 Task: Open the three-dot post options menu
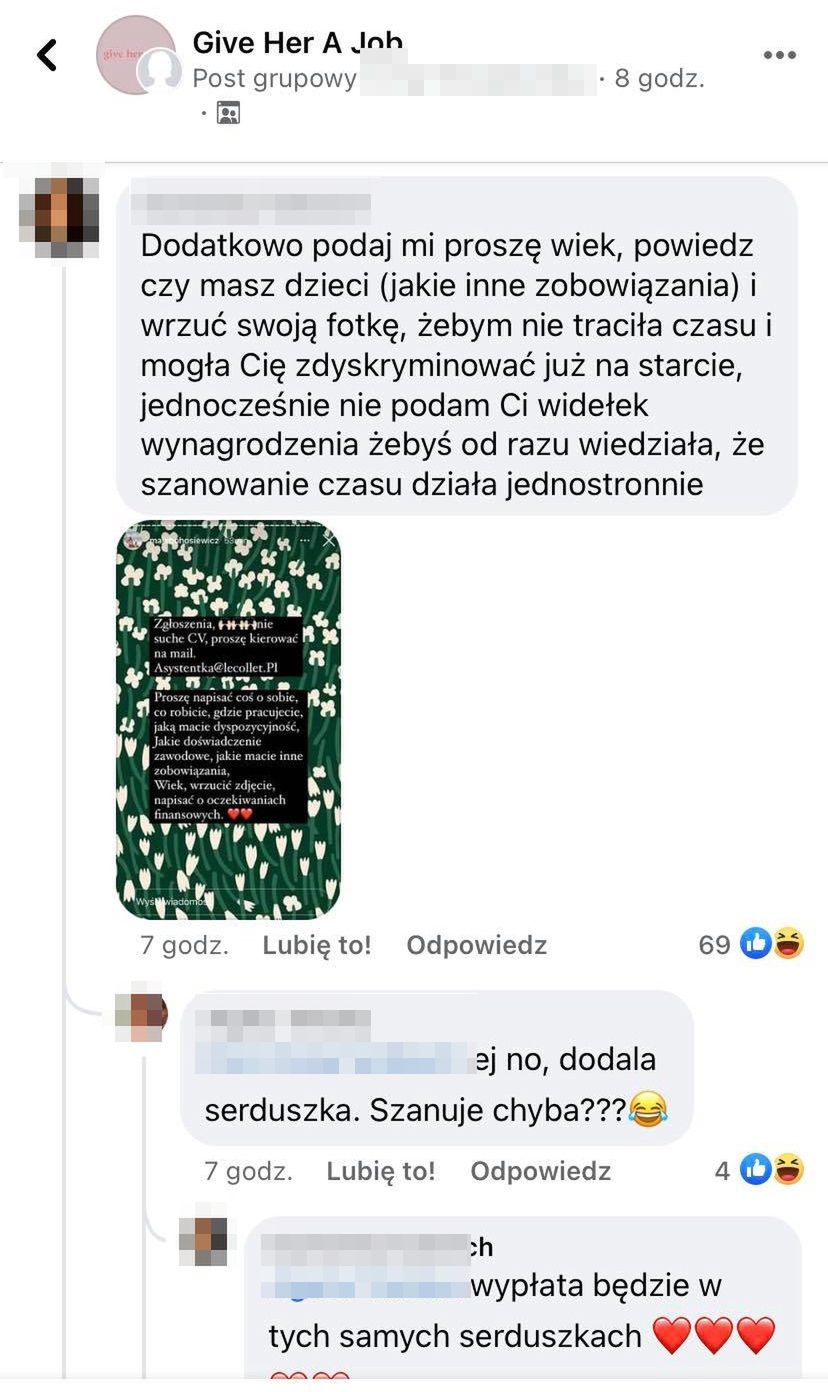pos(780,55)
